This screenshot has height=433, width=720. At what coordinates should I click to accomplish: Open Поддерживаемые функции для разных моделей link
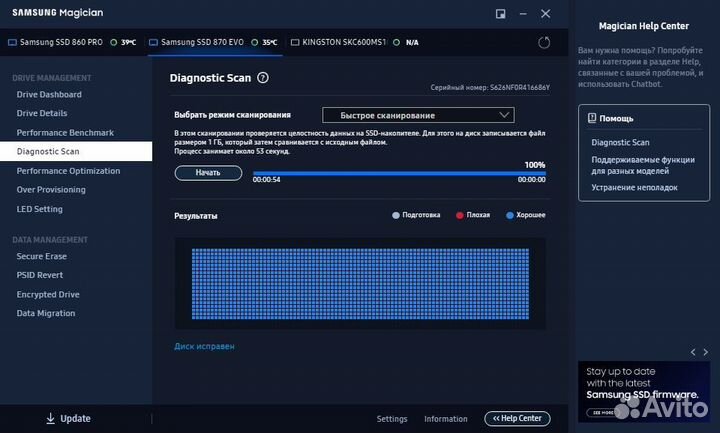[x=643, y=165]
